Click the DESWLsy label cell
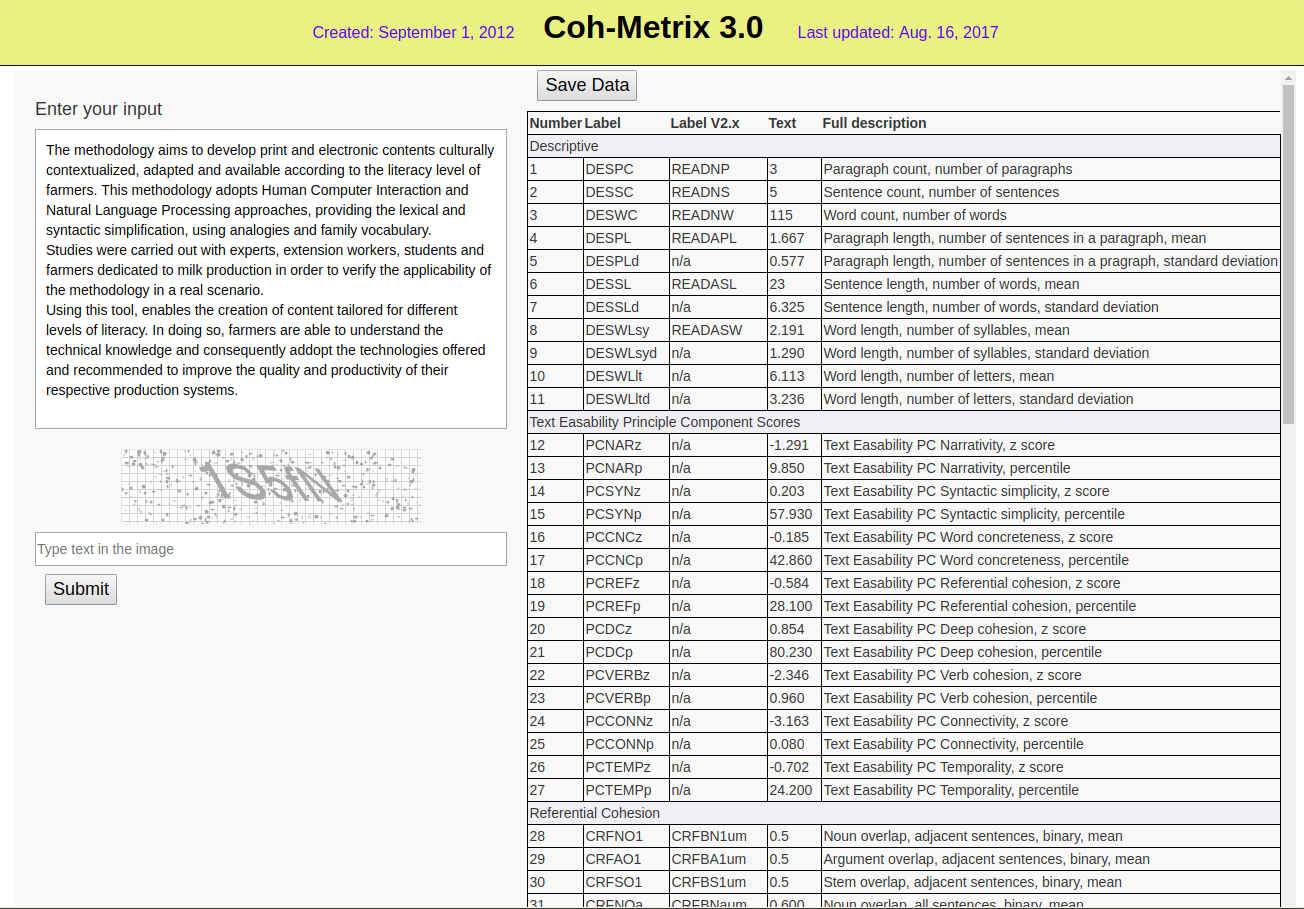 click(626, 330)
